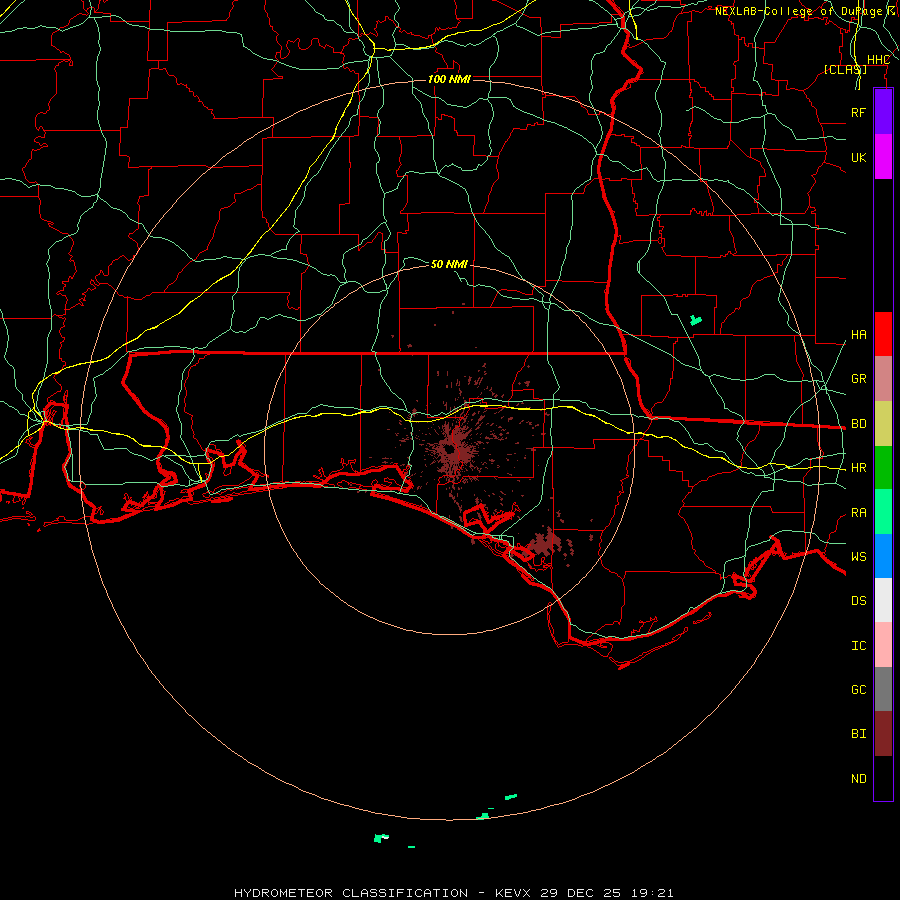
Task: Click the gray GC legend swatch
Action: click(x=883, y=689)
